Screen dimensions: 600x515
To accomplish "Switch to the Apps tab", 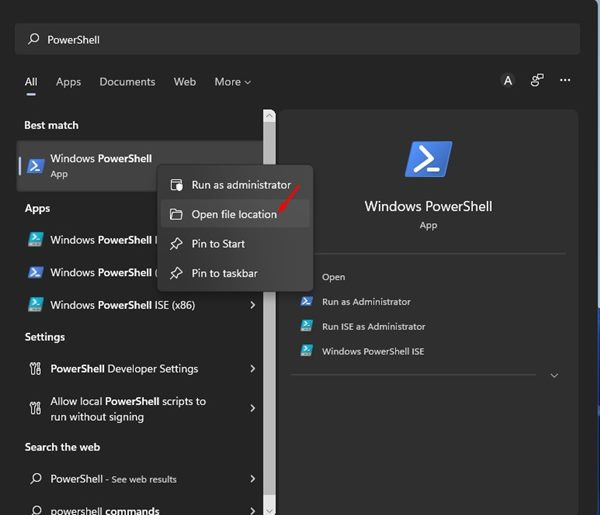I will [x=68, y=82].
